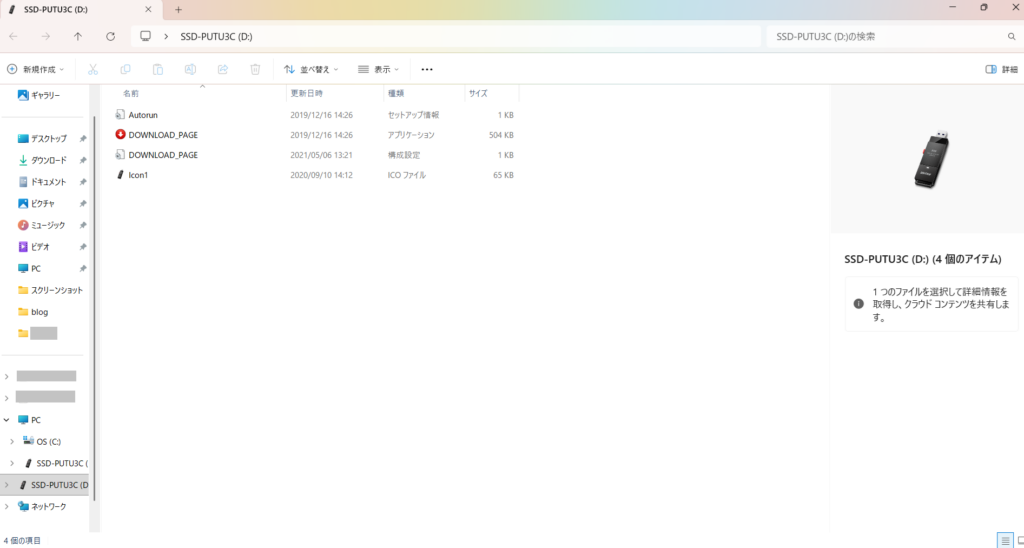Switch to large icons view in status bar

[1018, 540]
